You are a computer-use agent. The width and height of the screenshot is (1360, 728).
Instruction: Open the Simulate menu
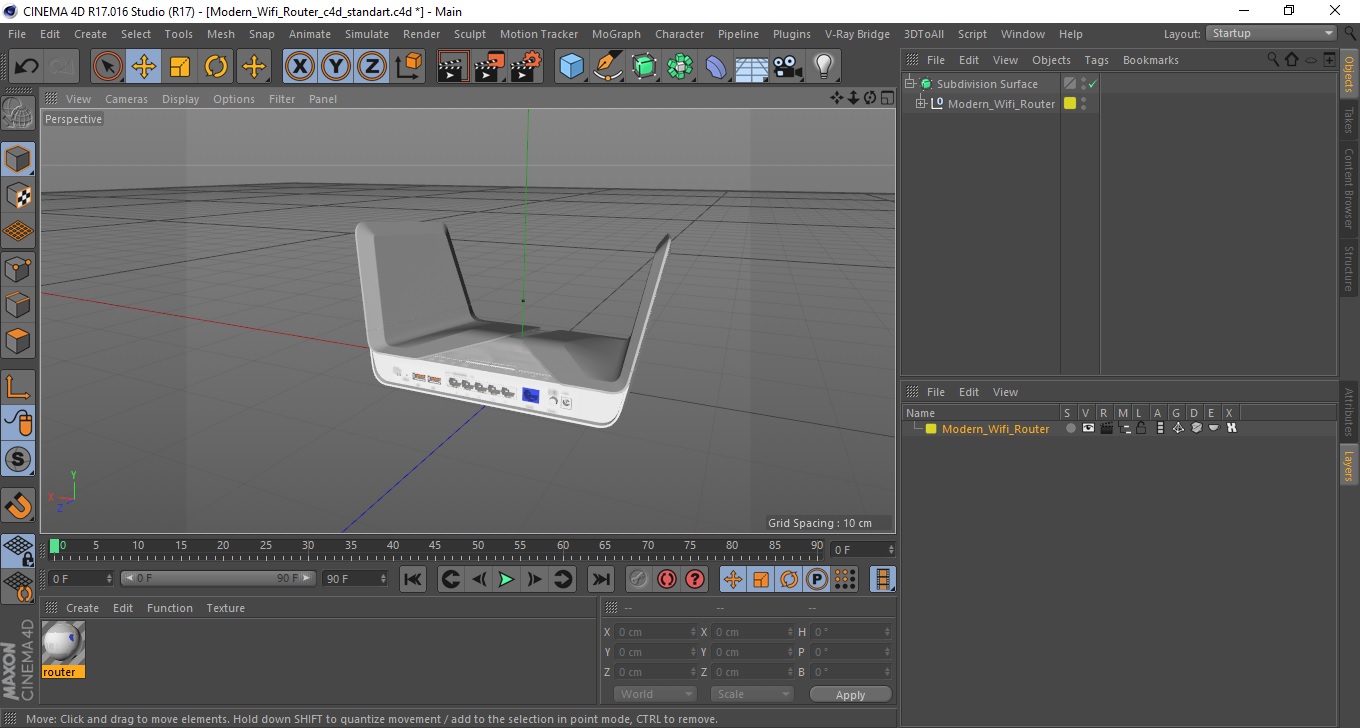point(367,34)
